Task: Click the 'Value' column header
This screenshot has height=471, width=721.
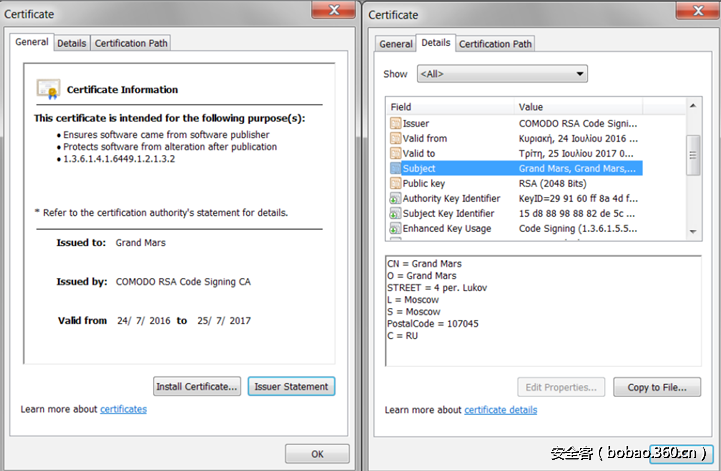Action: tap(578, 107)
